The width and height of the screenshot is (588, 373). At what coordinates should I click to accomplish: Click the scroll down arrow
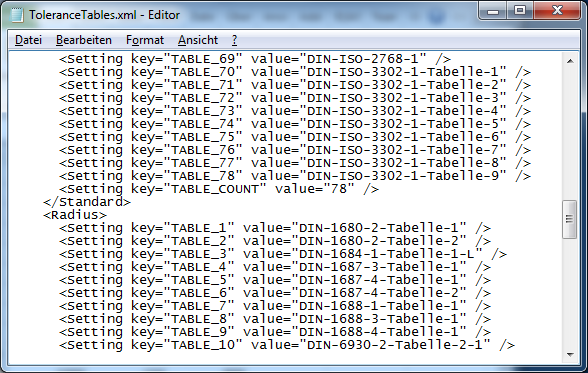tap(570, 354)
